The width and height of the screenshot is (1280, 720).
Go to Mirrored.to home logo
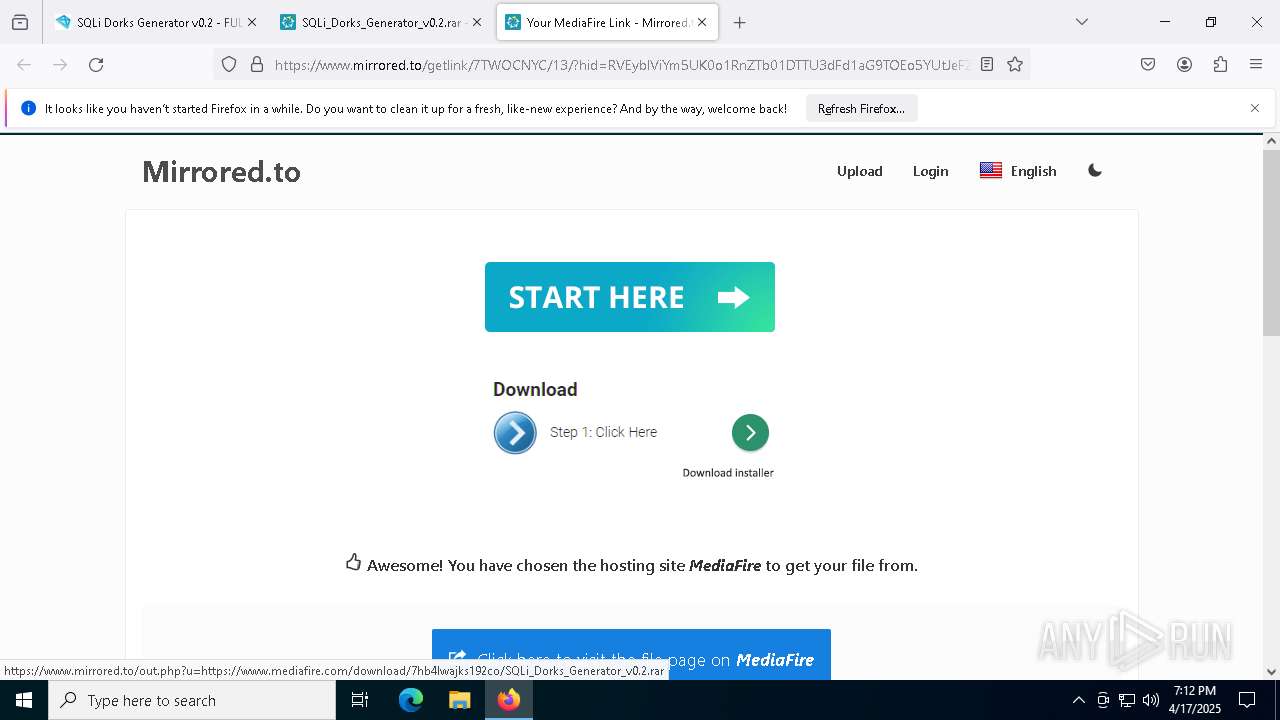click(221, 171)
